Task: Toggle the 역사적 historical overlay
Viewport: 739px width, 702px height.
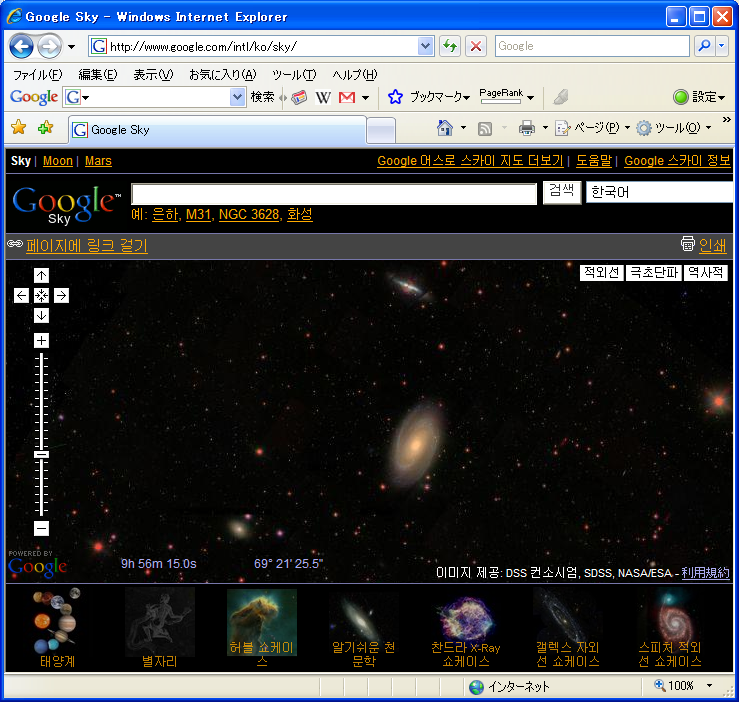Action: (706, 273)
